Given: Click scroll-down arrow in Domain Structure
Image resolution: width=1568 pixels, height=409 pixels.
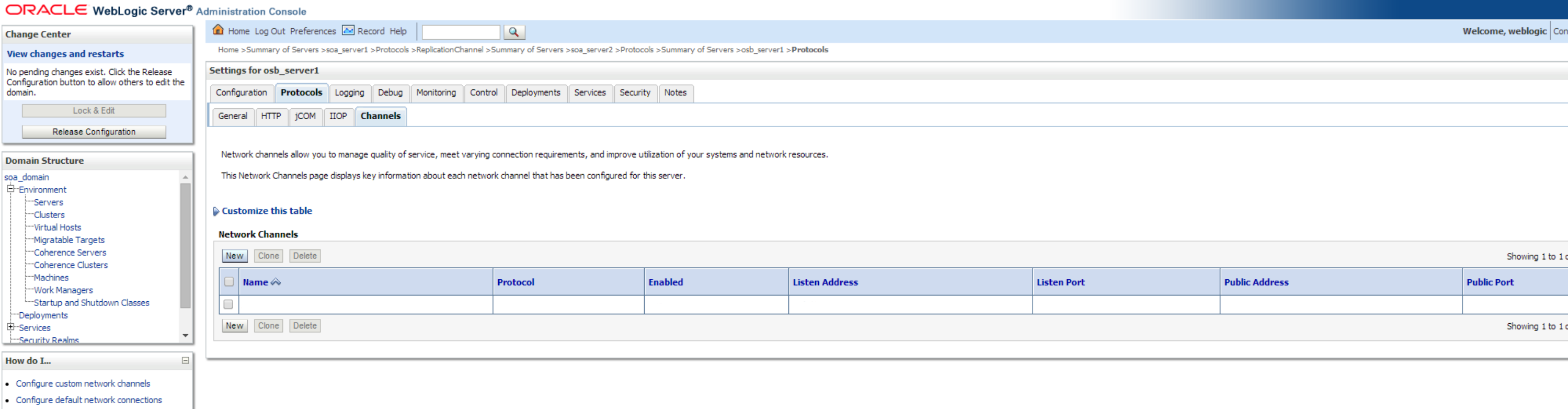Looking at the screenshot, I should point(185,336).
